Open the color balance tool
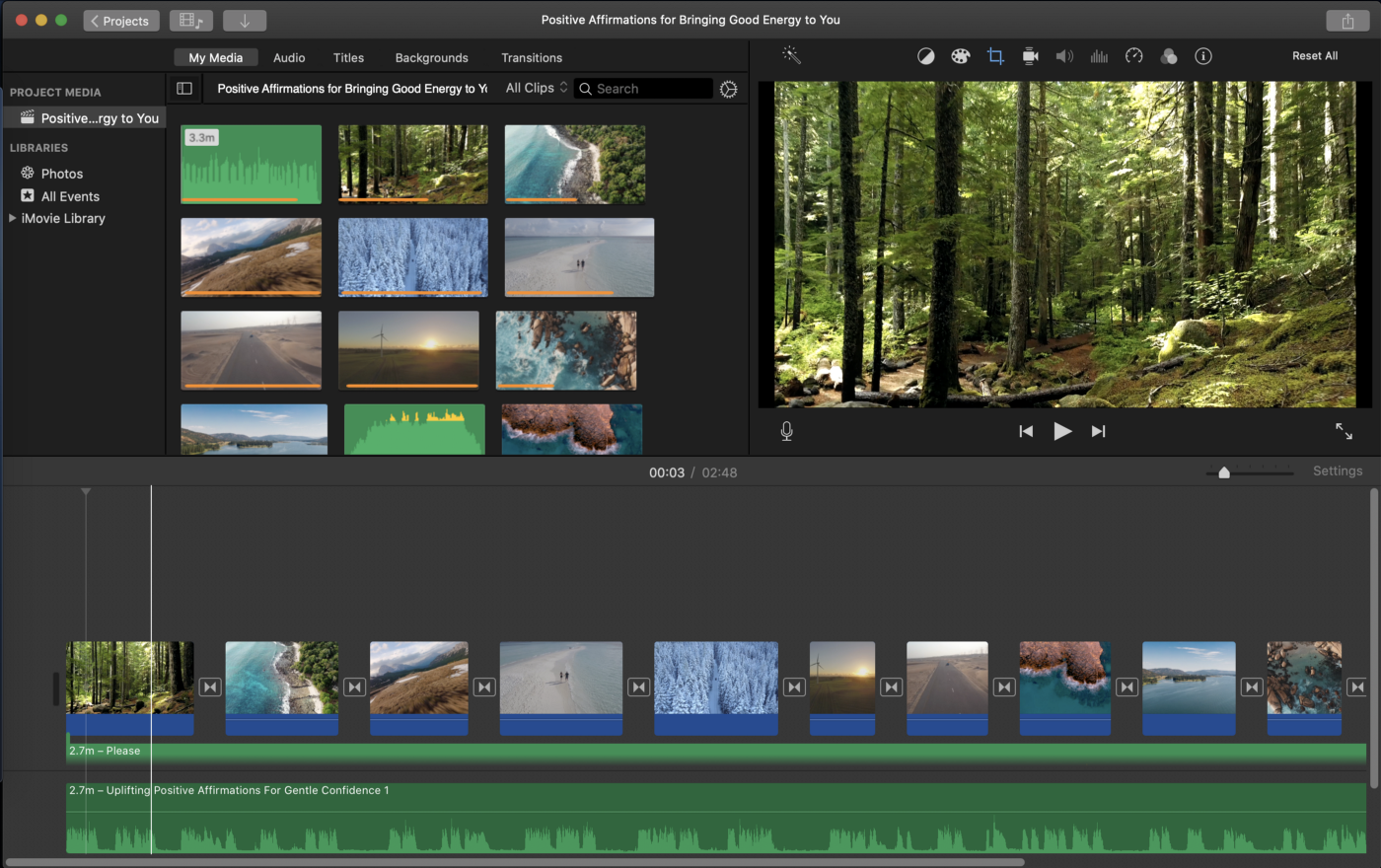 point(925,56)
